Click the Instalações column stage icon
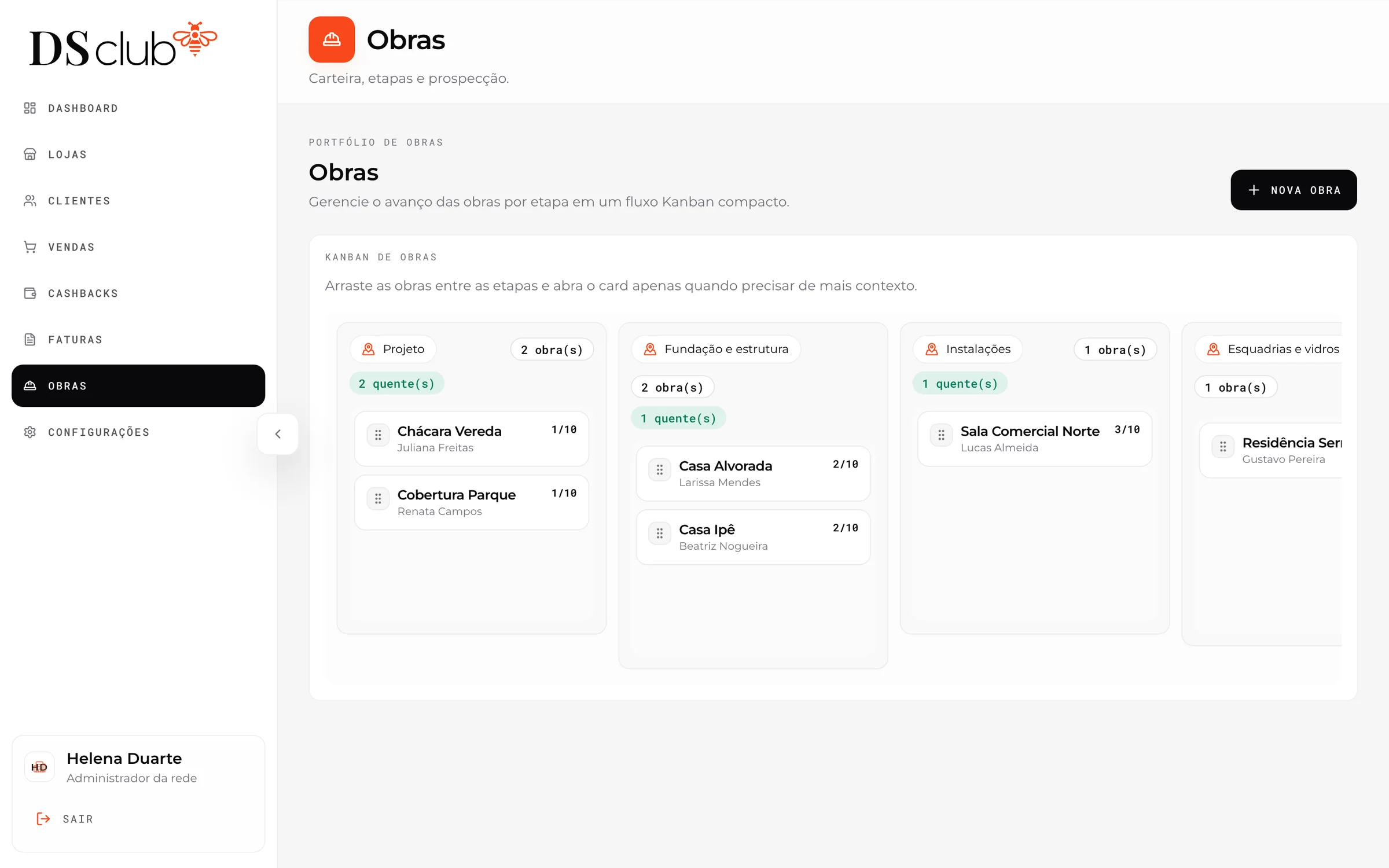 tap(932, 349)
